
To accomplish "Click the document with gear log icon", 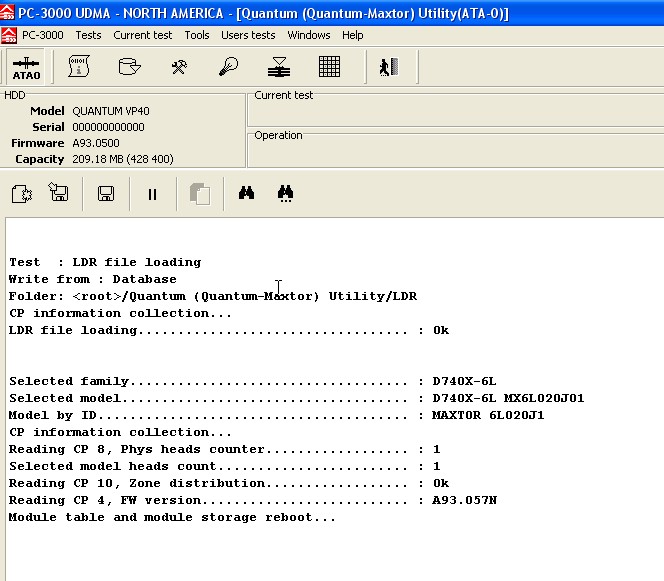I will click(x=22, y=194).
